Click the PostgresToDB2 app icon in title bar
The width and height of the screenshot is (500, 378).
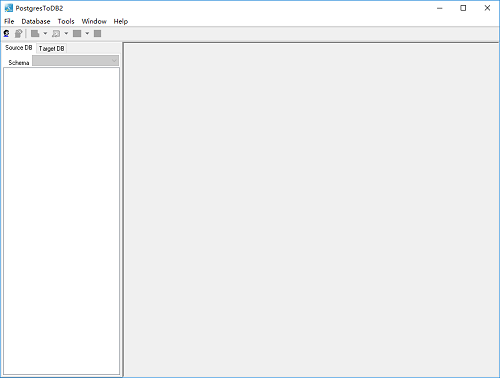[x=8, y=8]
